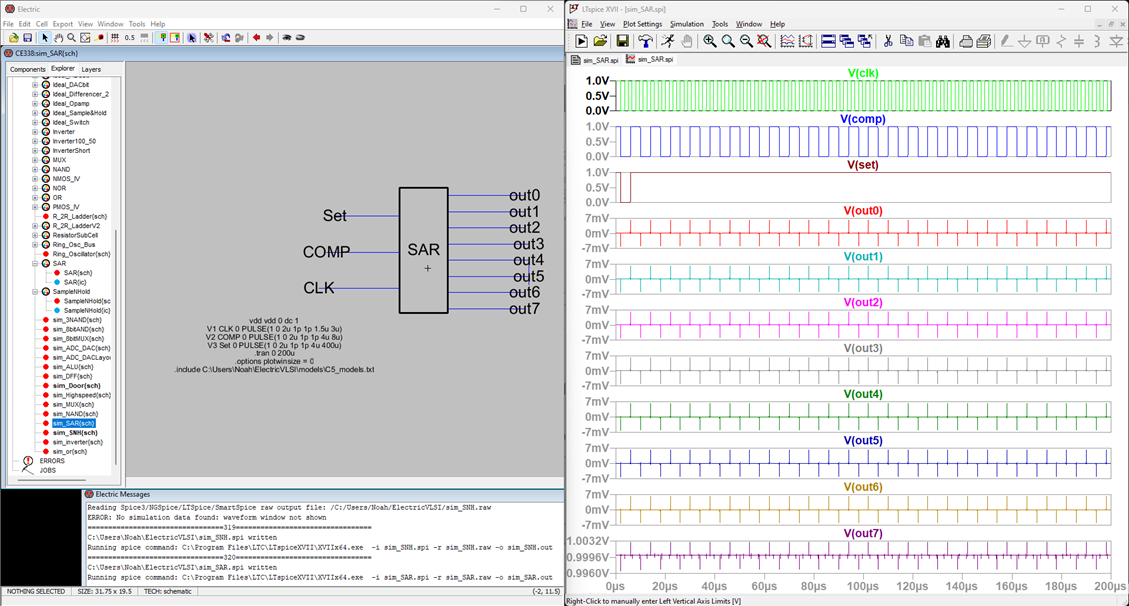Screen dimensions: 1129x606
Task: Select the Pan hand tool in Electric
Action: (x=58, y=38)
